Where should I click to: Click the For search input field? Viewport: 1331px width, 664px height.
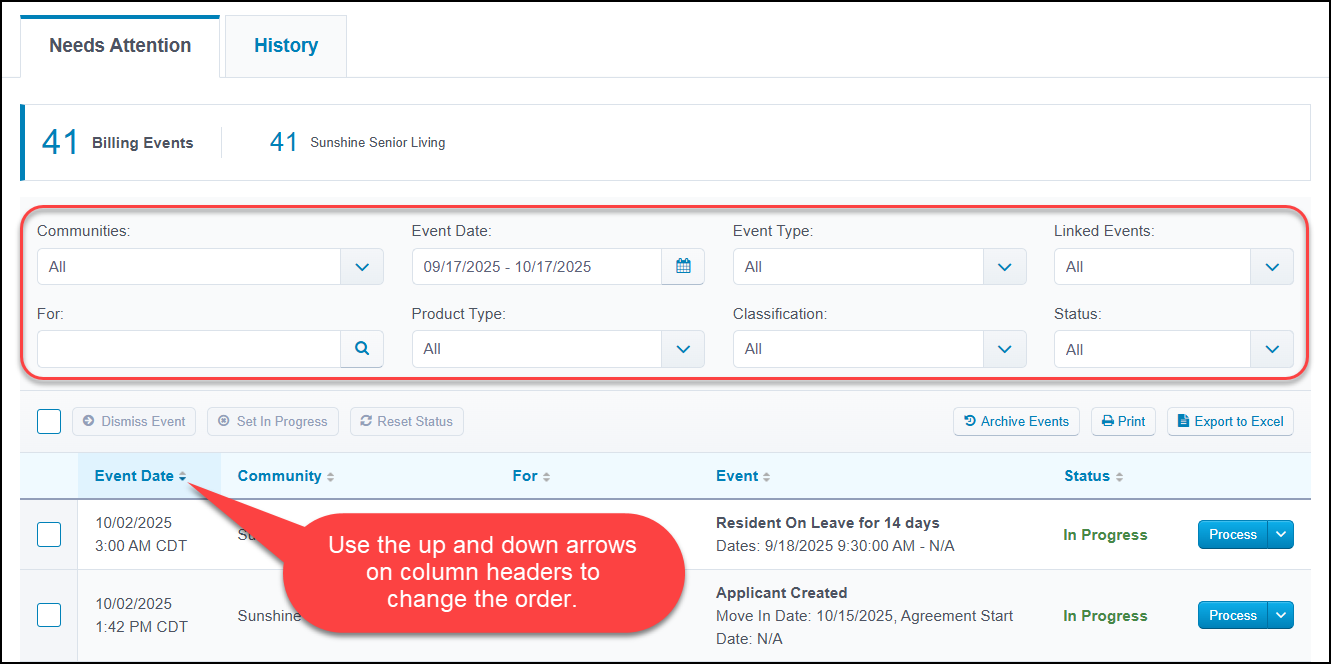coord(189,349)
